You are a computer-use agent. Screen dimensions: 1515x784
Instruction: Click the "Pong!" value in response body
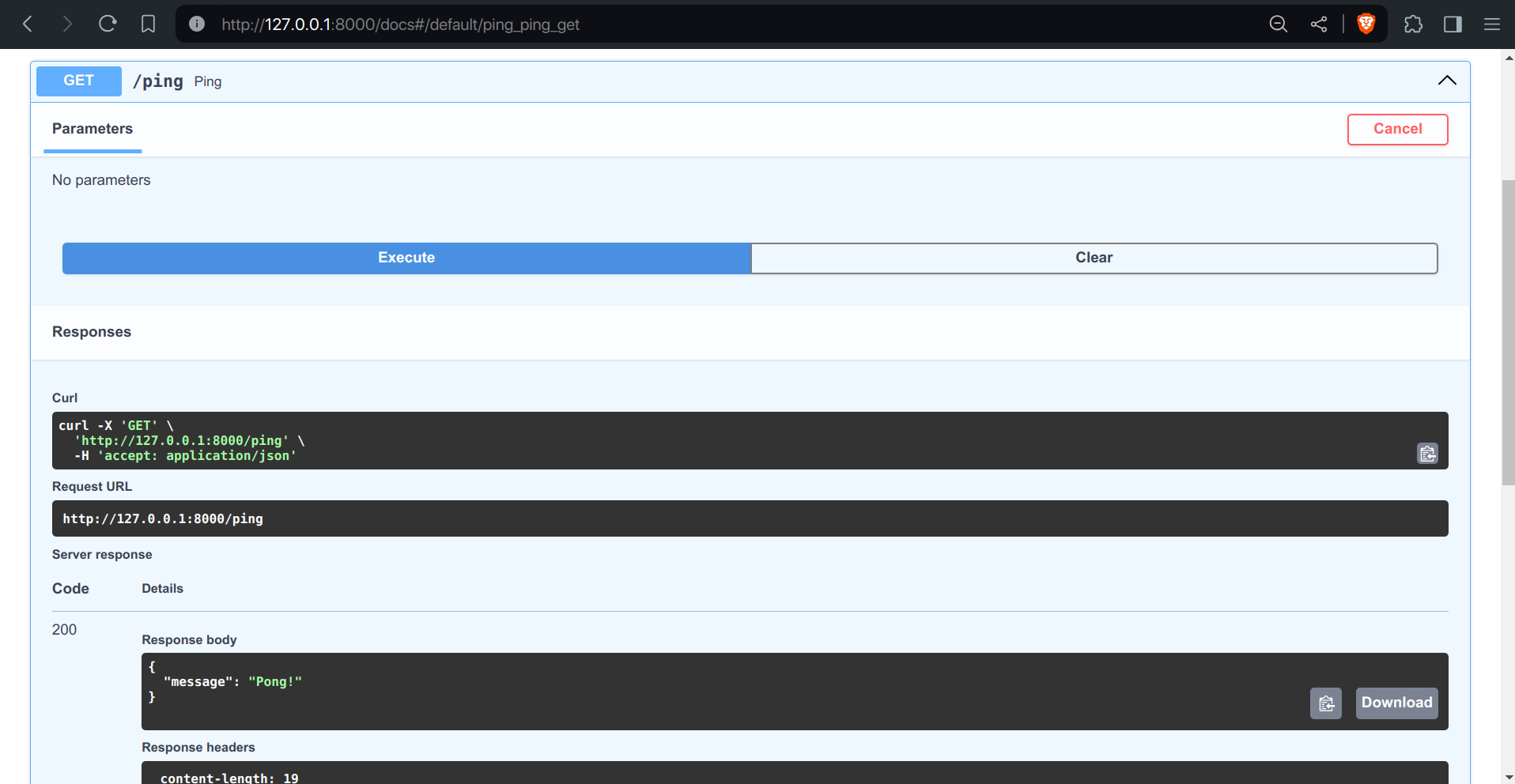(x=275, y=681)
